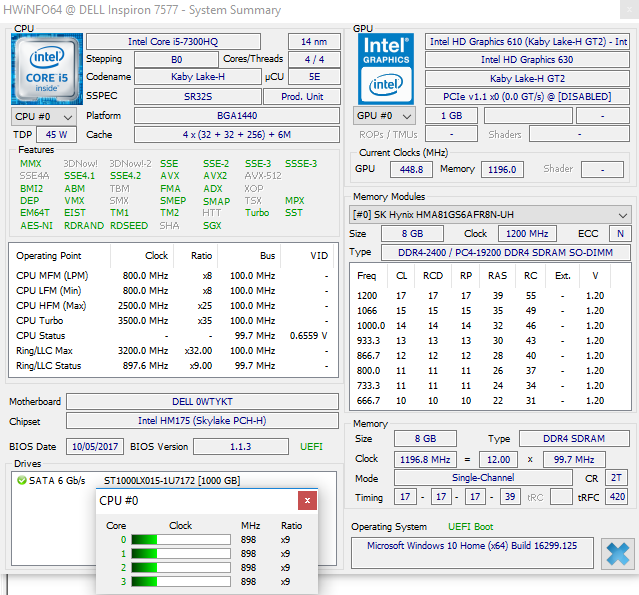The height and width of the screenshot is (595, 639).
Task: Click the ECC N field
Action: [620, 234]
